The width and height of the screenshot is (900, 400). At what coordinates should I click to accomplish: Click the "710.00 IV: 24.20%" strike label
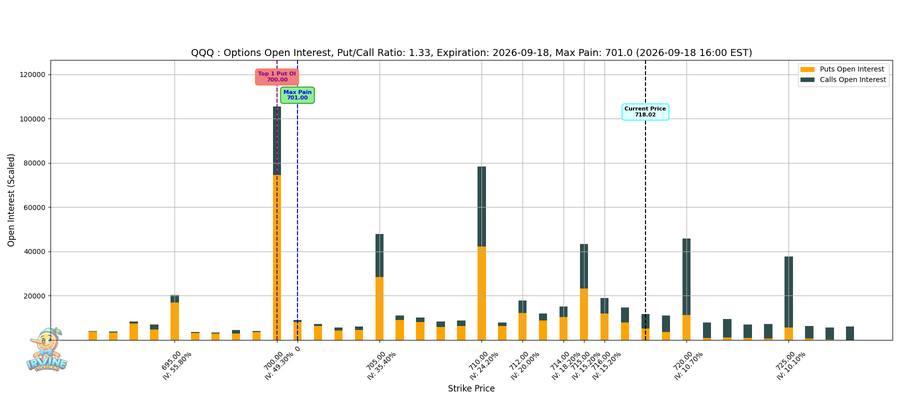click(x=481, y=365)
